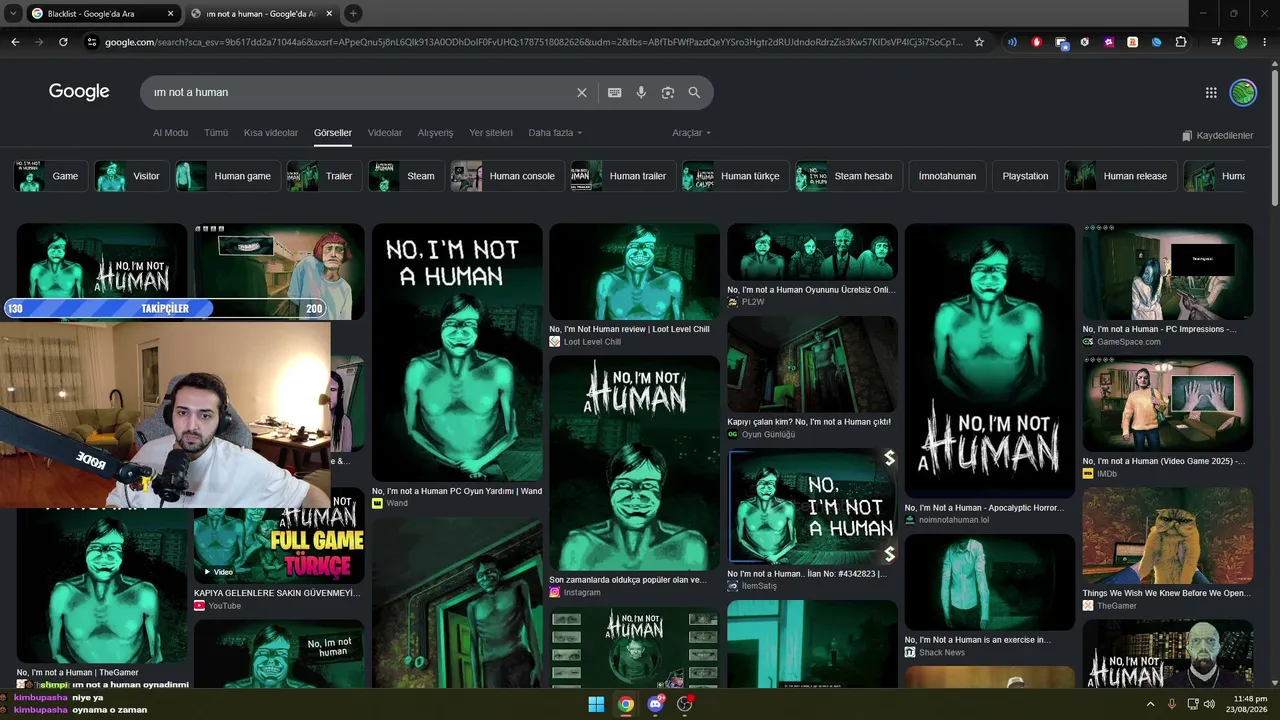This screenshot has height=720, width=1280.
Task: Apply the 'Human console' filter chip
Action: click(507, 176)
